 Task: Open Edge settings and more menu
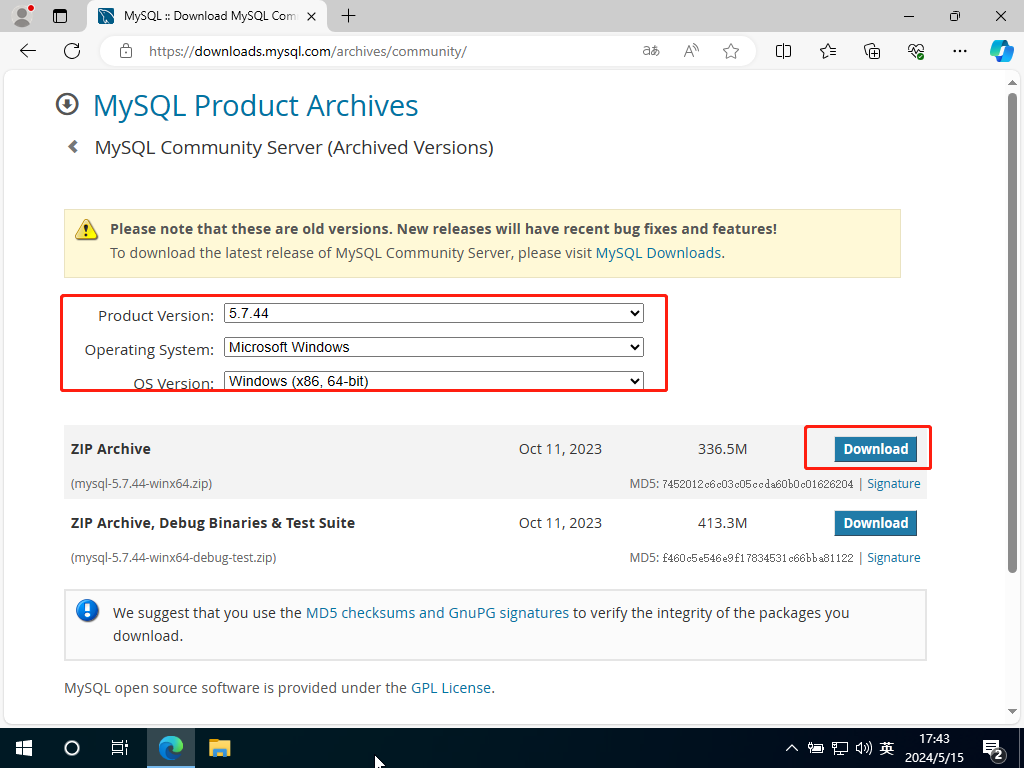[960, 51]
